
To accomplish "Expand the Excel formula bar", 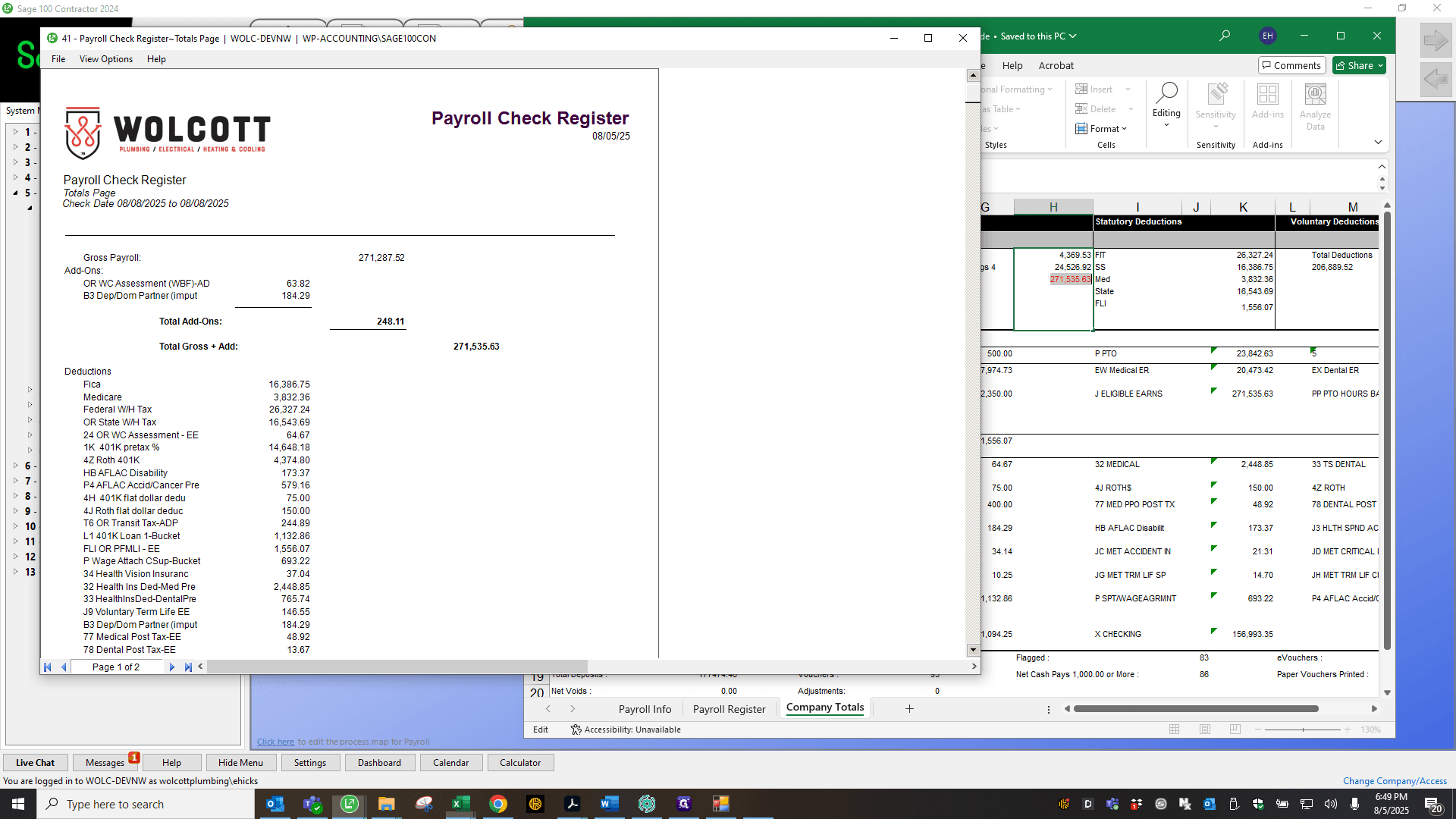I will pos(1382,166).
